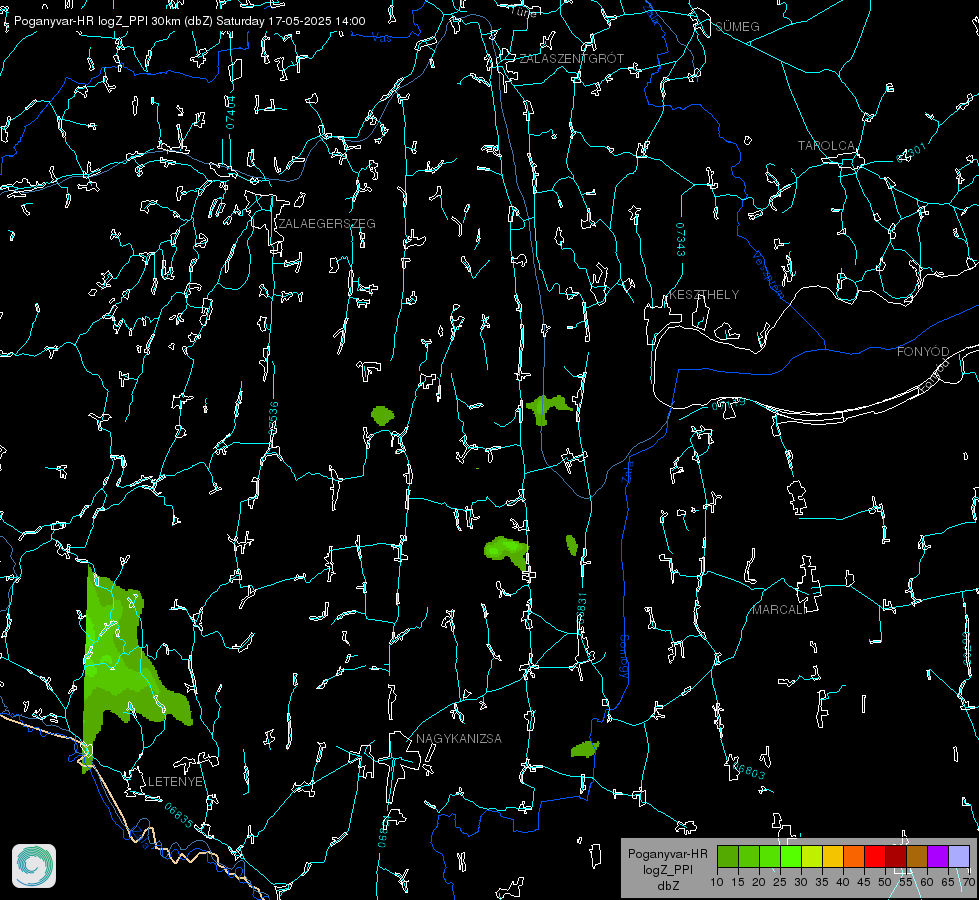The height and width of the screenshot is (900, 979).
Task: Click the LETENYE city label
Action: tap(175, 781)
